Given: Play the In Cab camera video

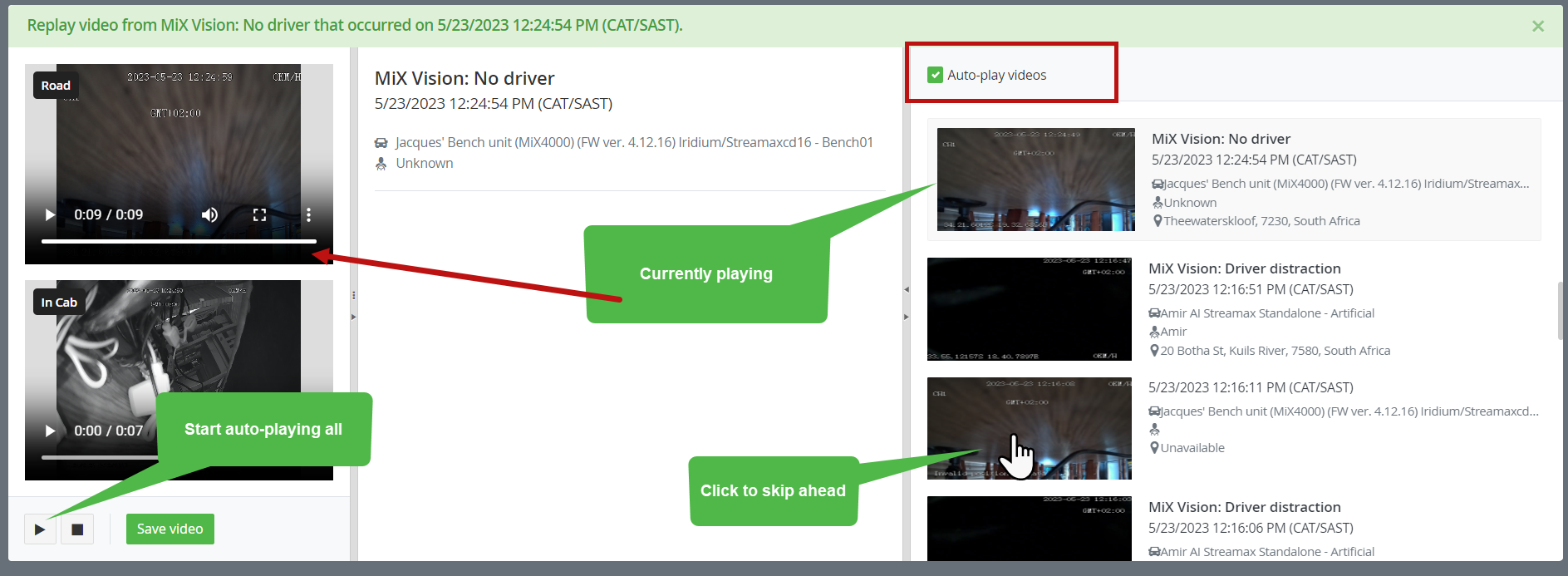Looking at the screenshot, I should 50,431.
